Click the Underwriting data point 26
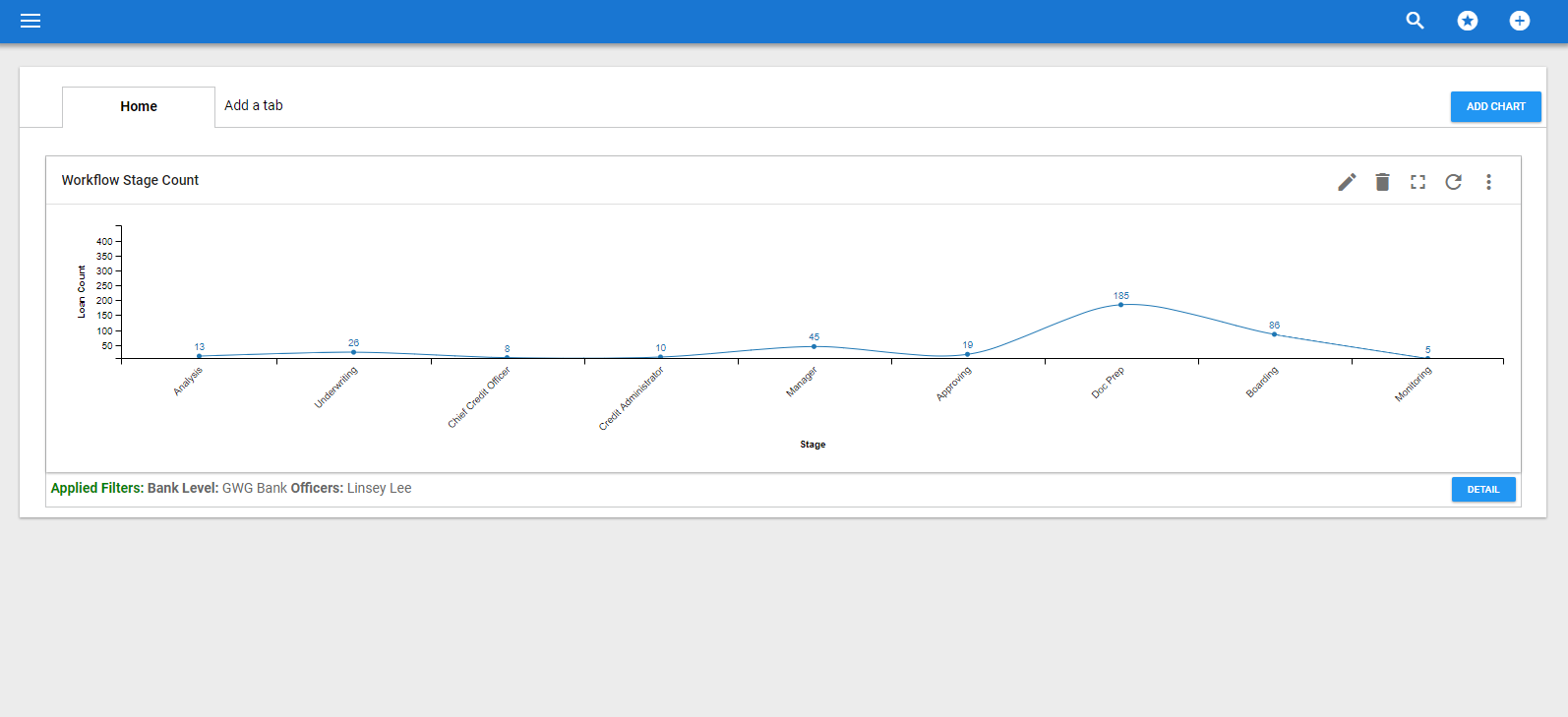 click(x=353, y=352)
